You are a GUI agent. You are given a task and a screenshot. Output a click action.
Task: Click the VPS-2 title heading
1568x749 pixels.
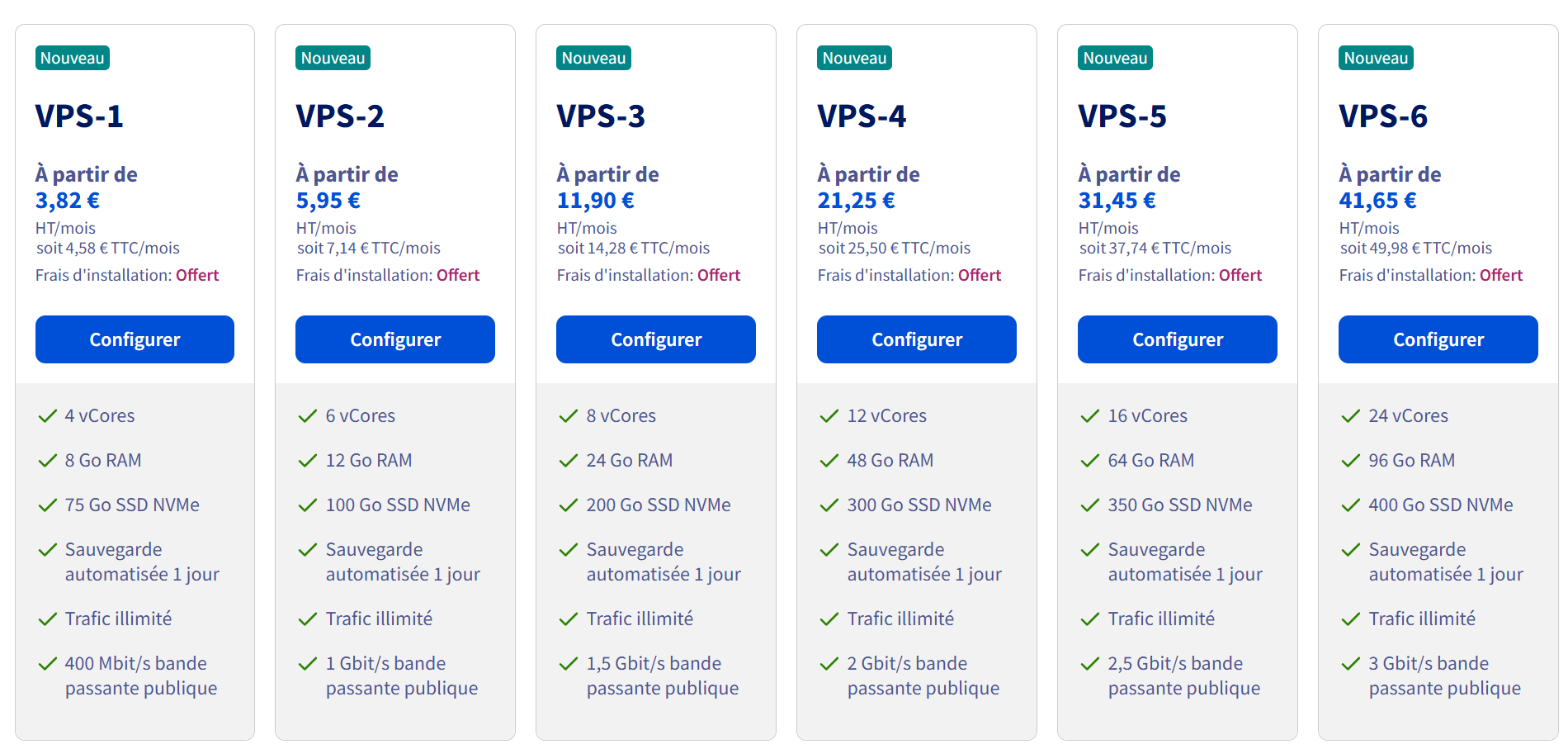point(340,116)
